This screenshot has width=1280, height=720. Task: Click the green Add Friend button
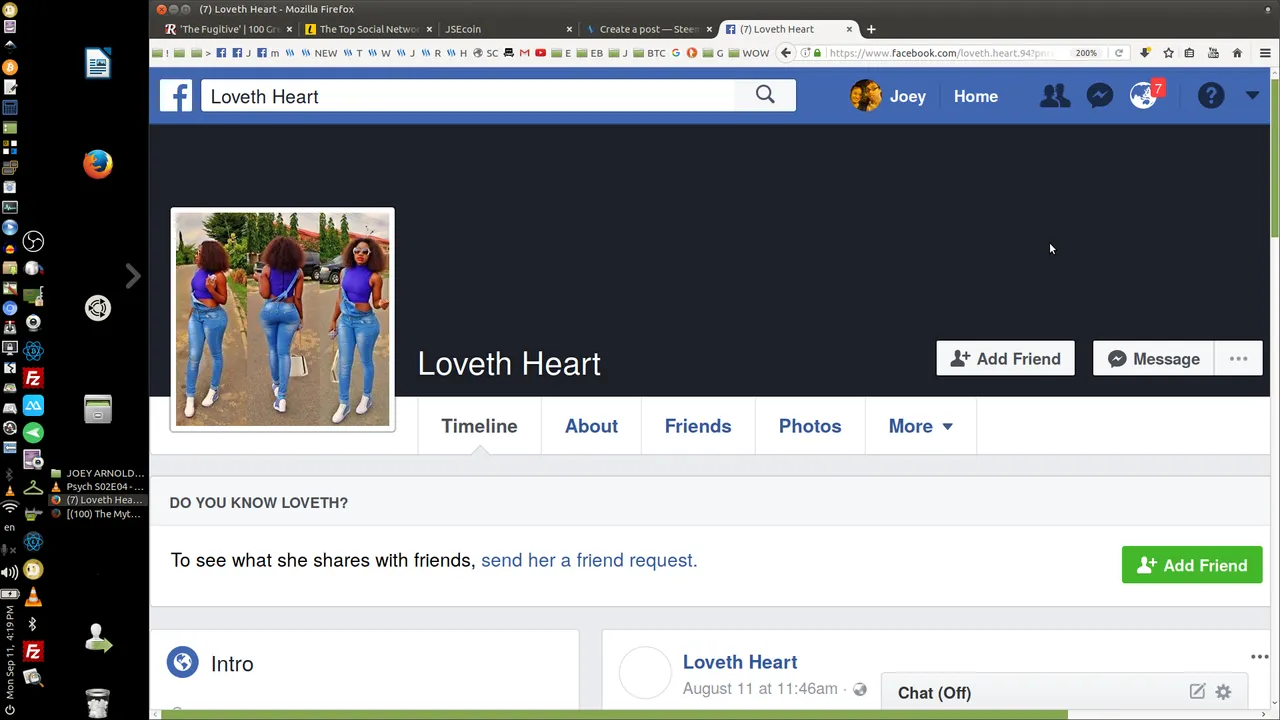1192,565
